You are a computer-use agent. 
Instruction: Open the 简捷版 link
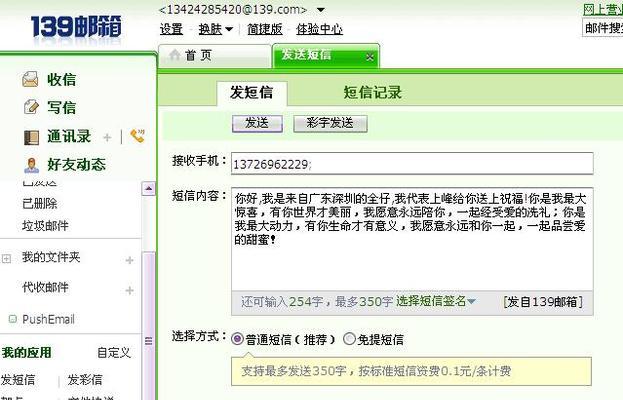click(265, 29)
